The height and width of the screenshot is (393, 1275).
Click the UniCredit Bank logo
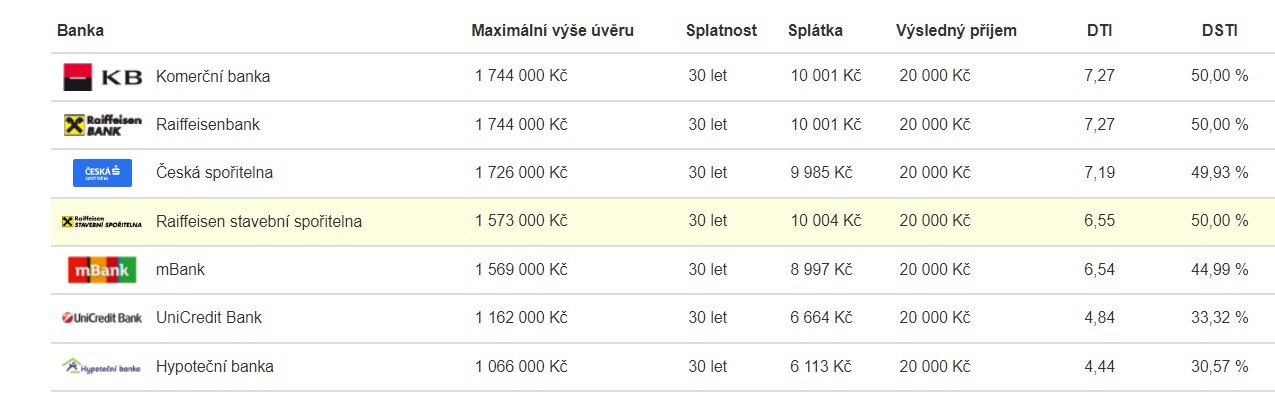pos(102,318)
